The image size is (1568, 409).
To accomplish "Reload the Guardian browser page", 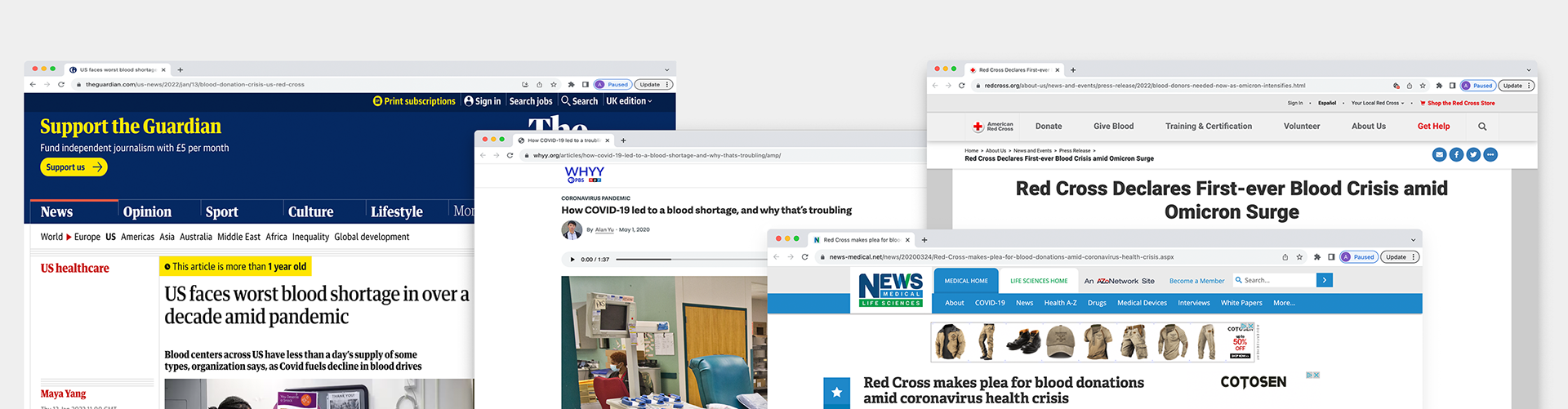I will coord(61,84).
